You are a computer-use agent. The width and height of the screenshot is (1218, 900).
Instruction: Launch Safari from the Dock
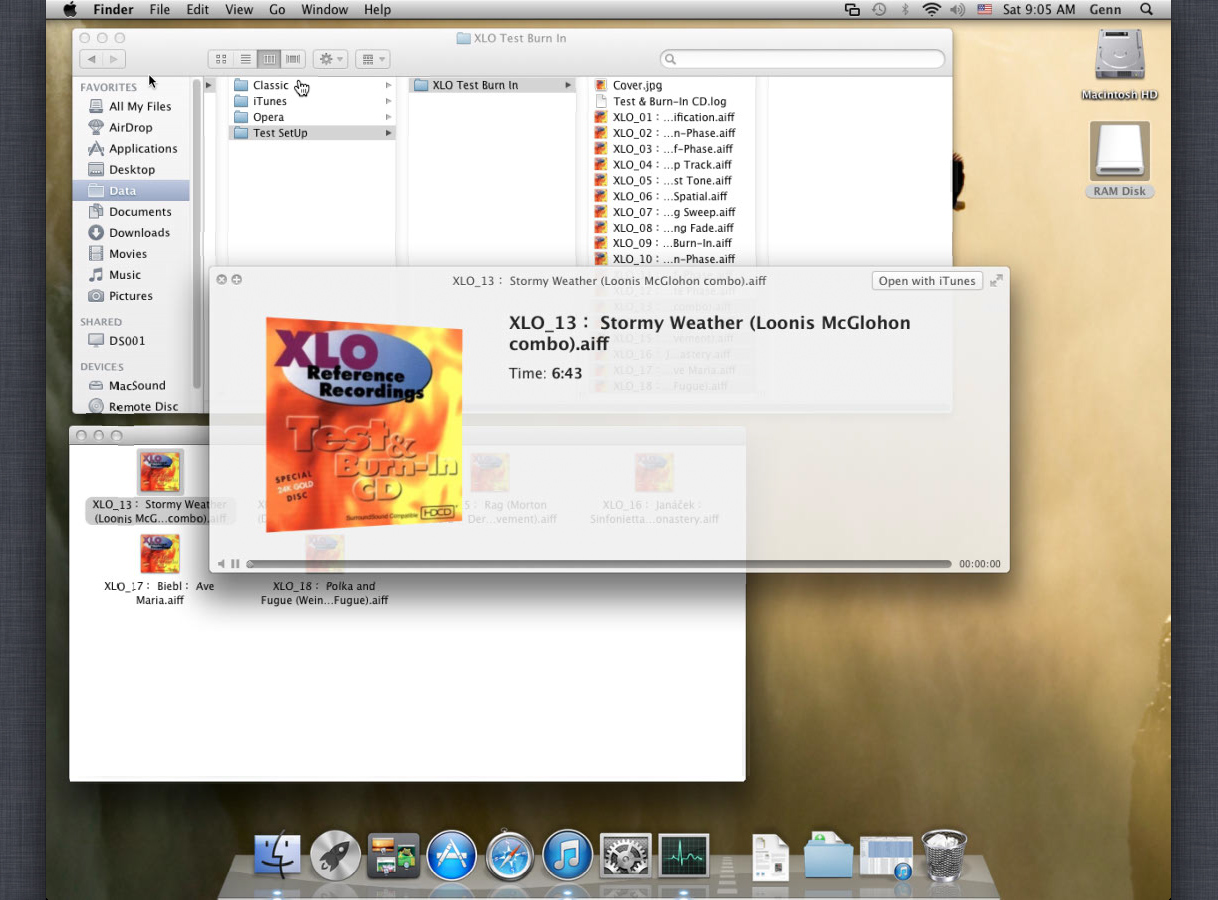coord(509,855)
